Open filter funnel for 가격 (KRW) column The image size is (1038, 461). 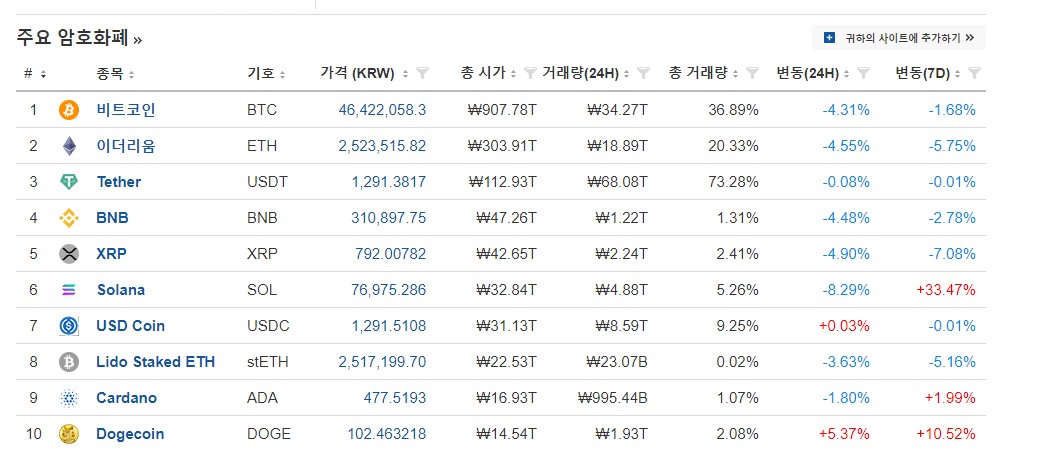click(x=422, y=74)
